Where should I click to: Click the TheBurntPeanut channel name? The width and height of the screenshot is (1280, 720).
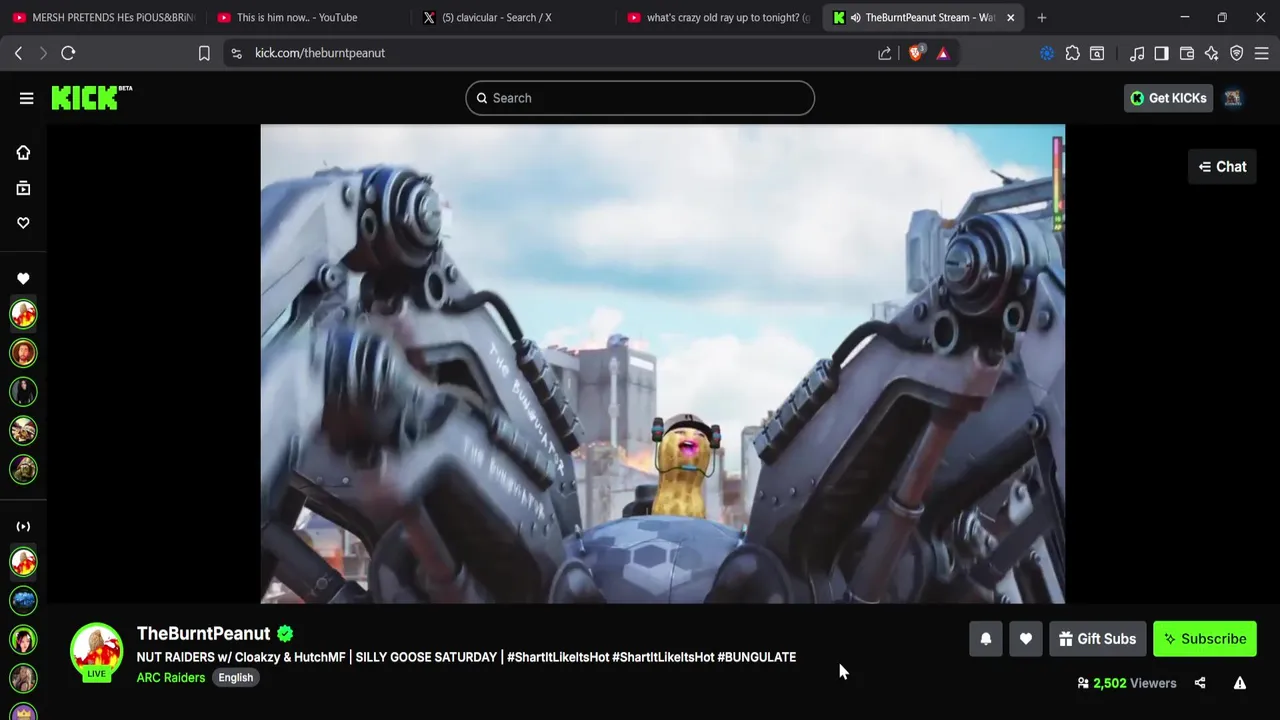[x=203, y=633]
